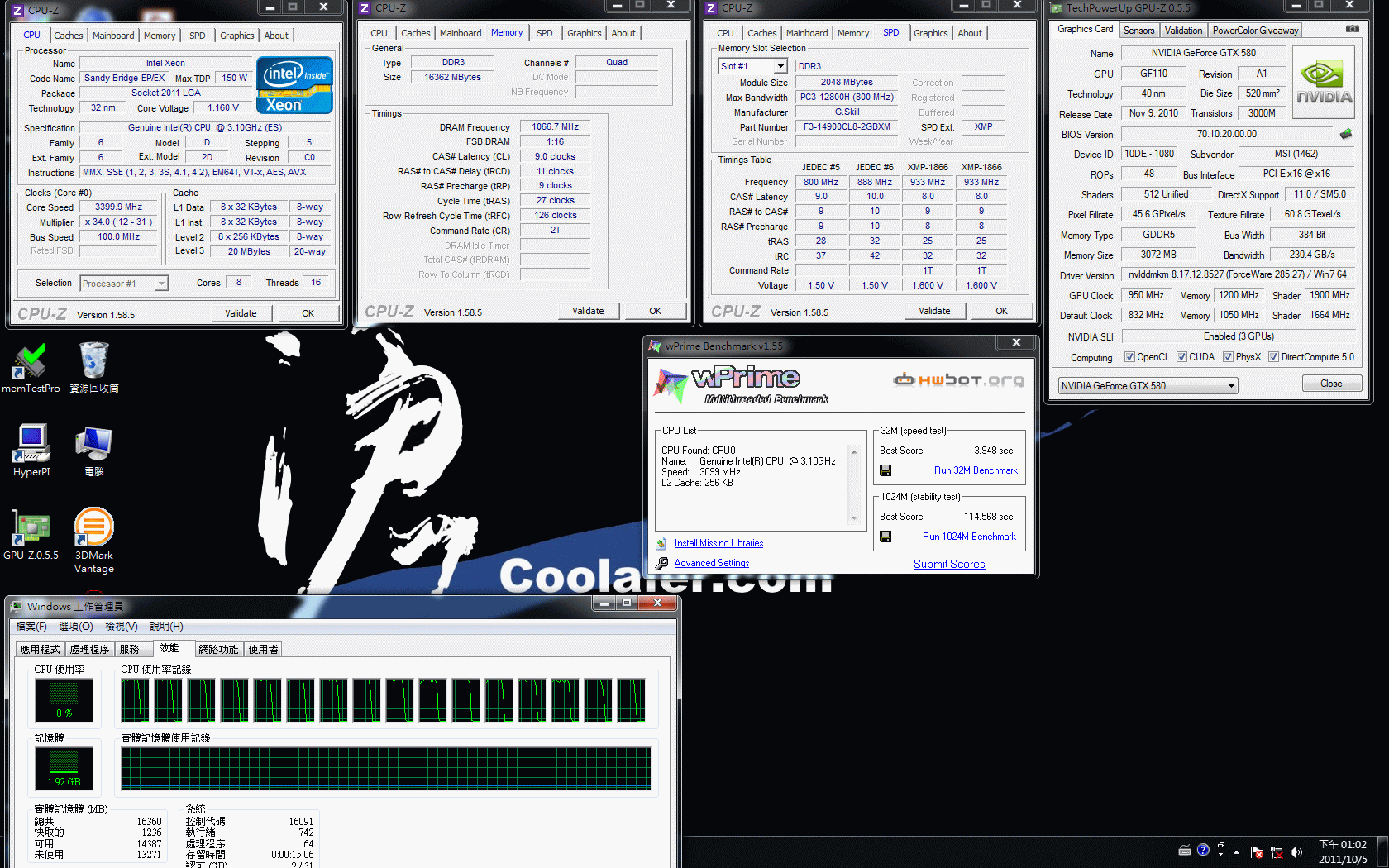Image resolution: width=1389 pixels, height=868 pixels.
Task: Click the save icon for the 32M score
Action: [885, 470]
